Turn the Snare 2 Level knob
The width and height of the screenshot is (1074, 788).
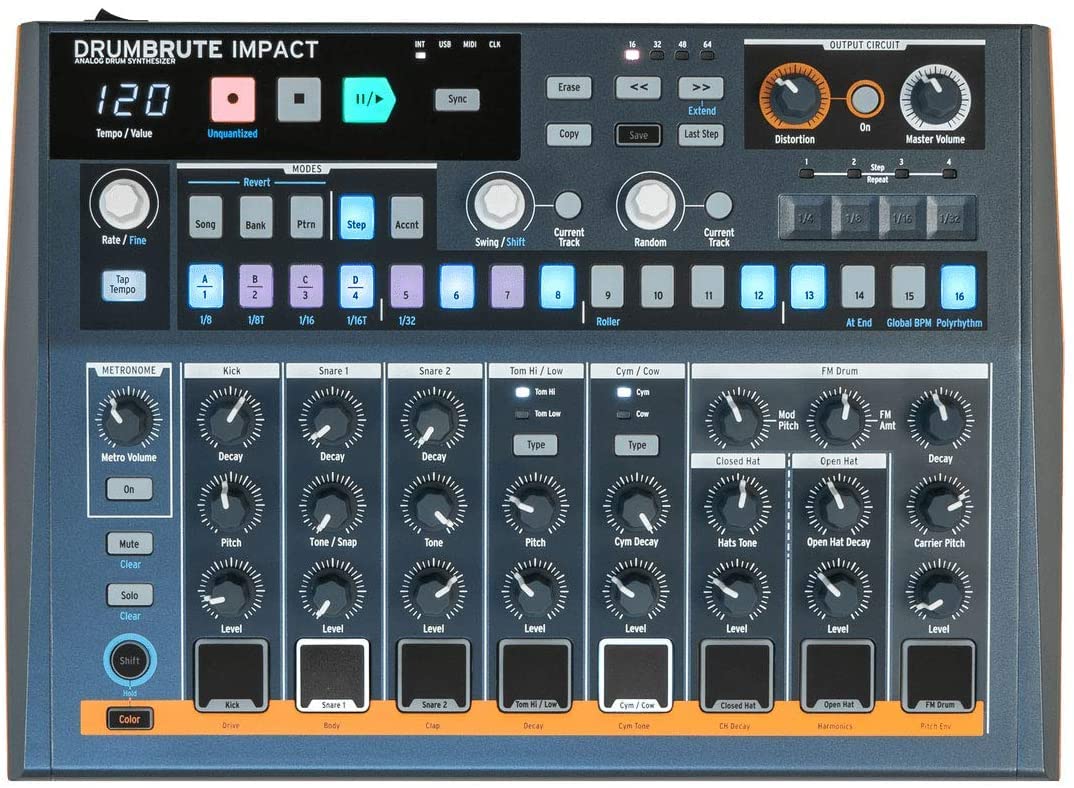tap(434, 590)
